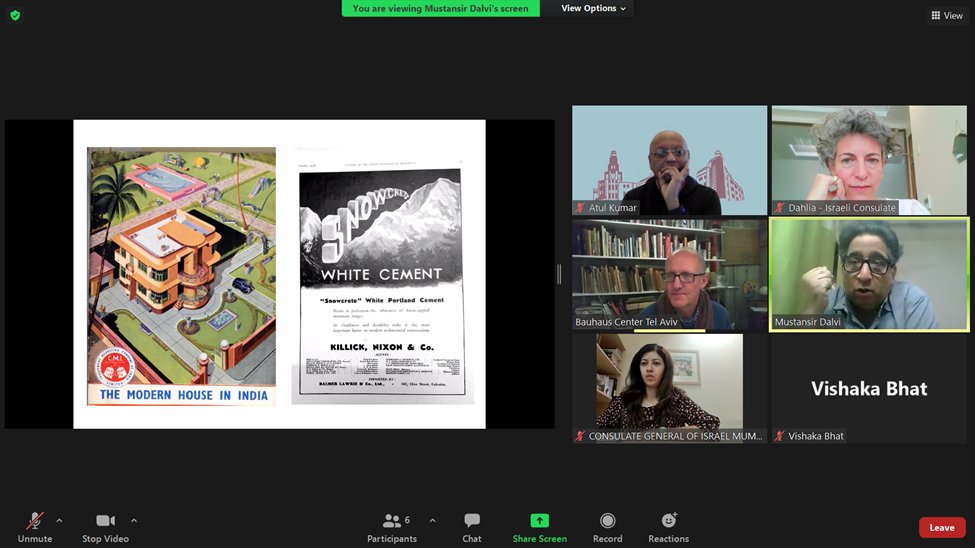The width and height of the screenshot is (975, 548).
Task: Leave the meeting
Action: tap(941, 527)
